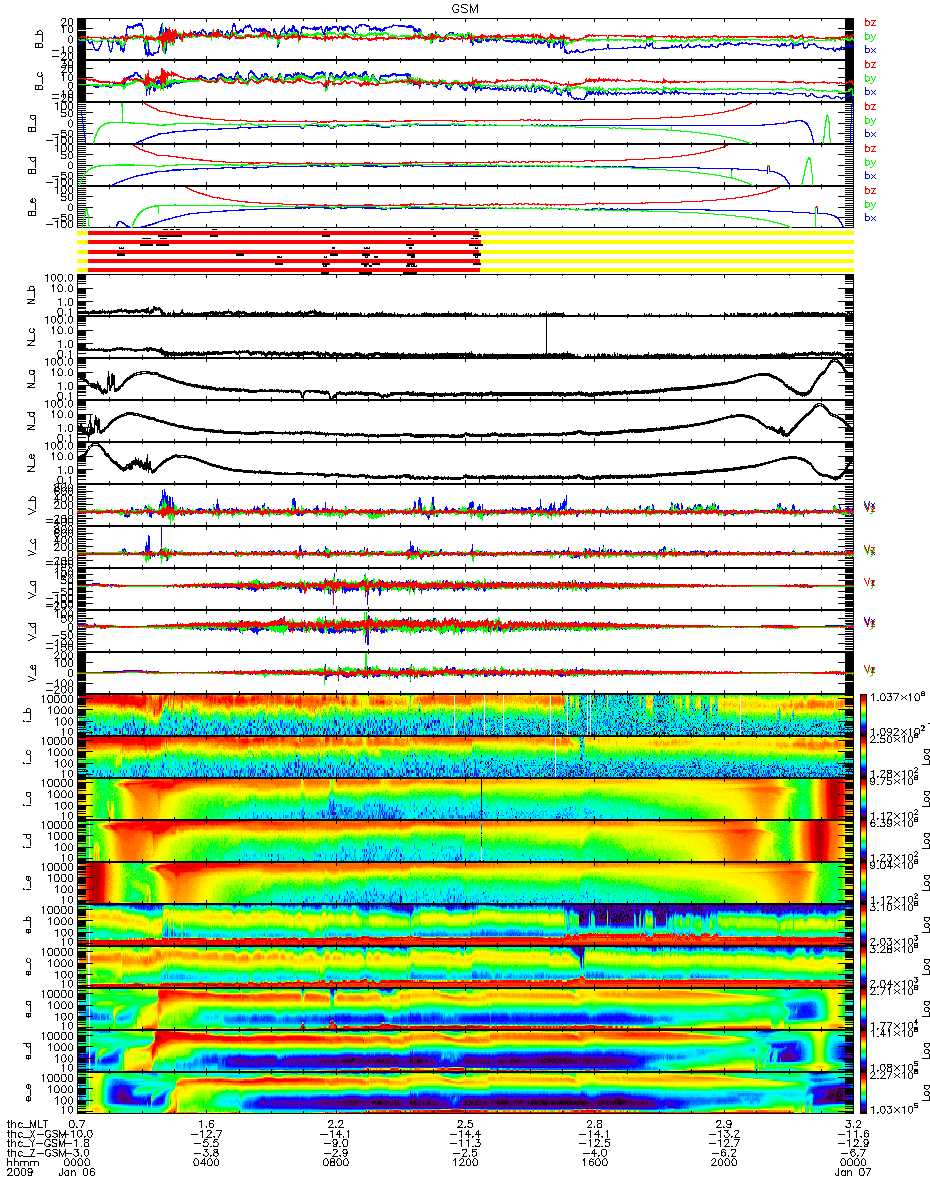This screenshot has width=930, height=1200.
Task: Click the 1.037×10^8 colorbar maximum value
Action: pyautogui.click(x=899, y=695)
